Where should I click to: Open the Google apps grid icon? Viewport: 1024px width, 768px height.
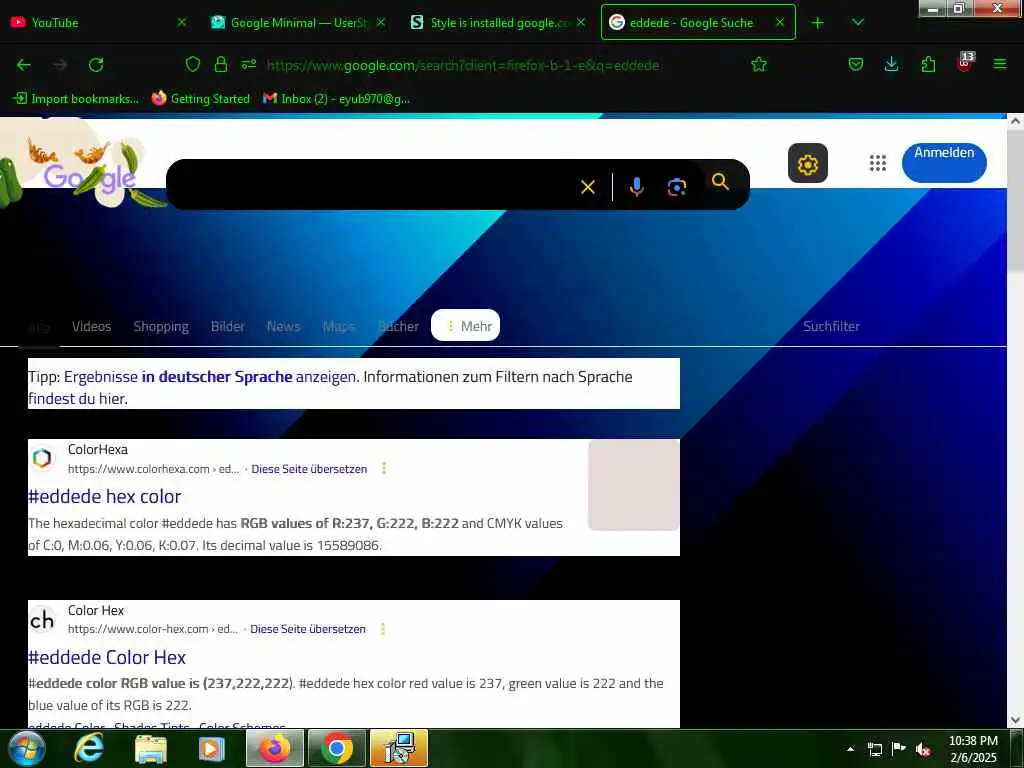878,163
